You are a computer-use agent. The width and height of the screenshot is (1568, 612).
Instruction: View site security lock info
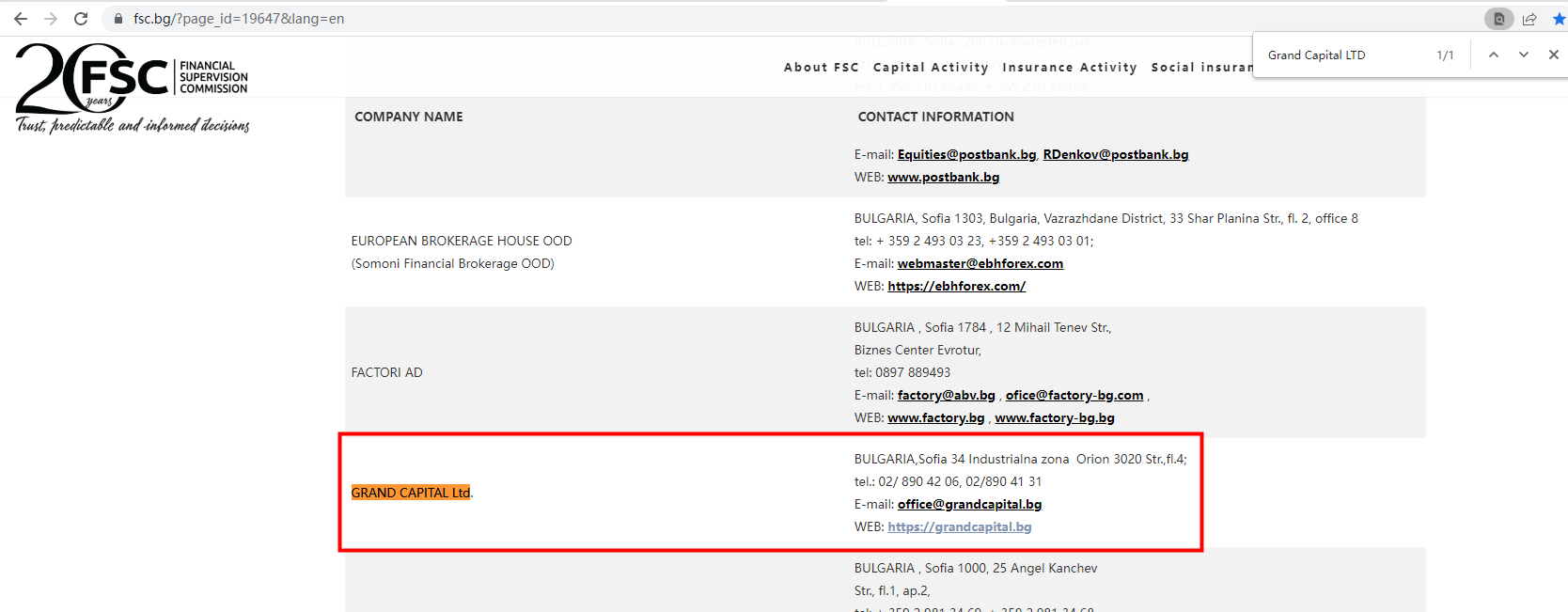(118, 19)
